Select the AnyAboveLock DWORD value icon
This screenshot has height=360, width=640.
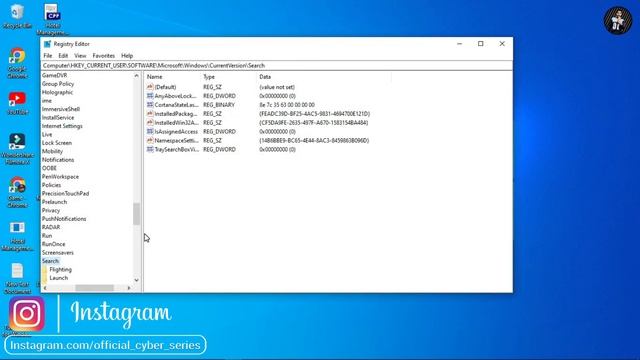pos(150,96)
